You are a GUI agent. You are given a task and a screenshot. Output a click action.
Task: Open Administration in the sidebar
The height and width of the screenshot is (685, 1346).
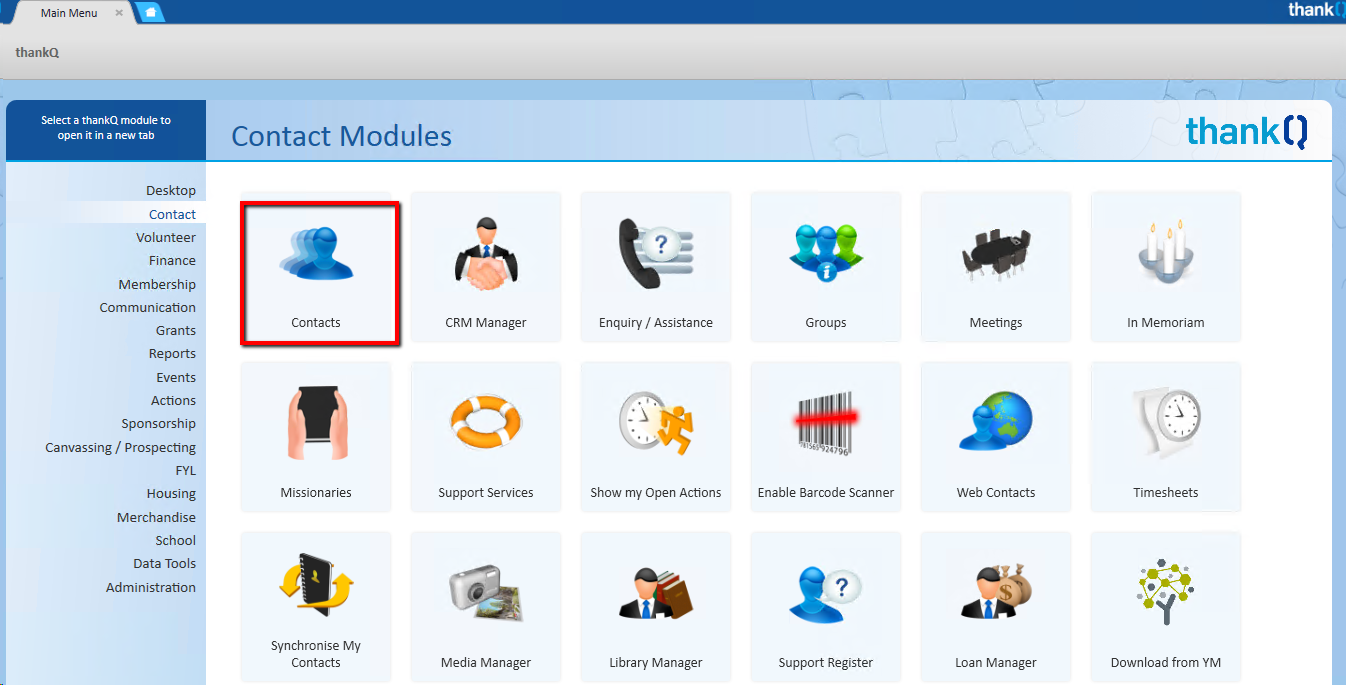coord(151,587)
